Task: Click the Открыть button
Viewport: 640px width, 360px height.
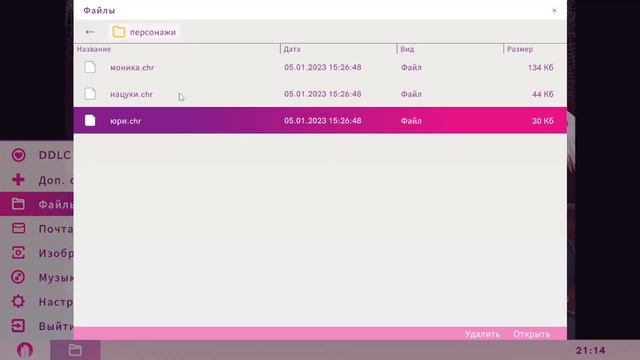Action: 531,334
